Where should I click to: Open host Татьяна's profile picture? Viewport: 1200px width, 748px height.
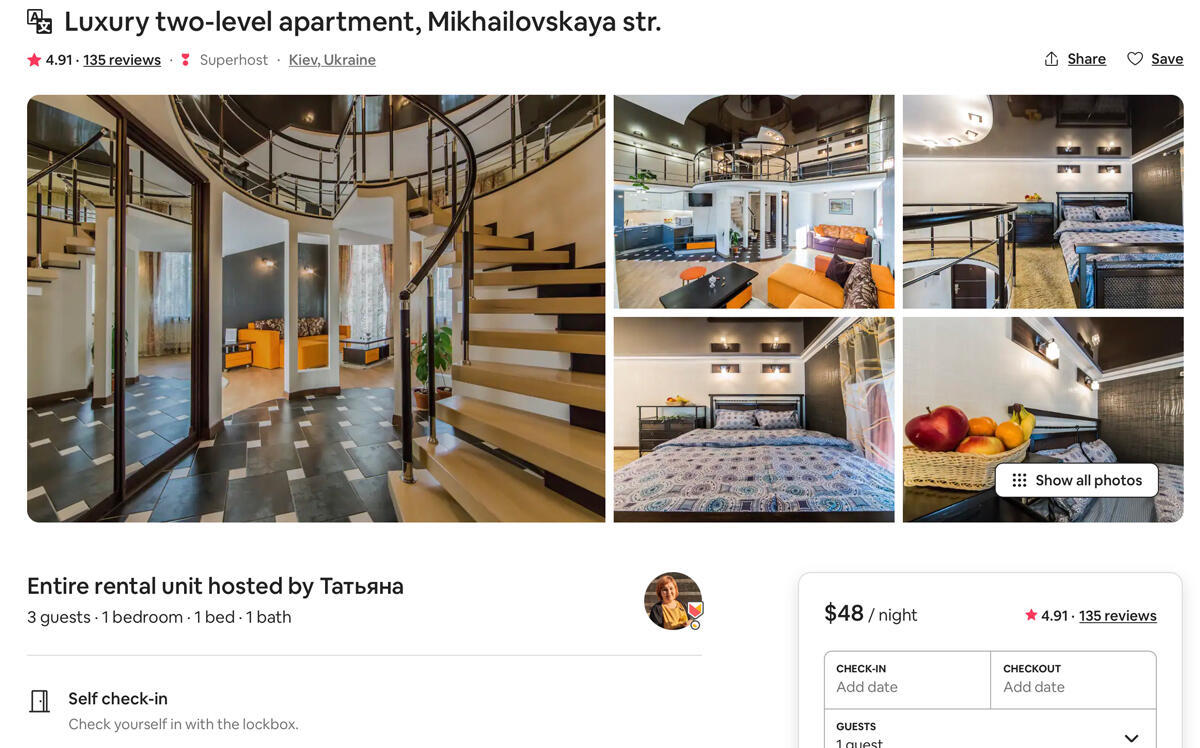click(673, 601)
